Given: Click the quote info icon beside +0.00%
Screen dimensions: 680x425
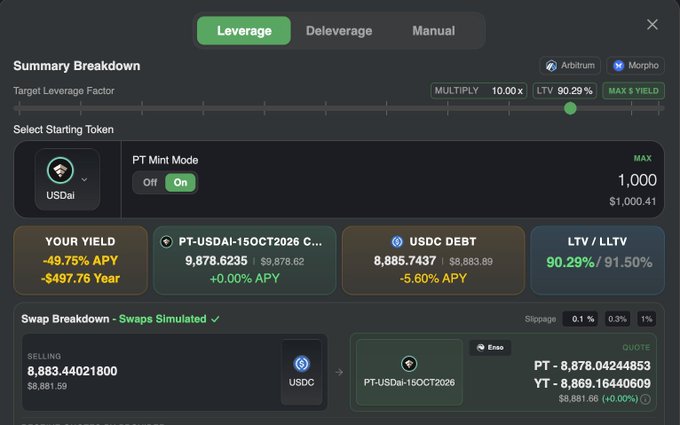Looking at the screenshot, I should (x=645, y=399).
